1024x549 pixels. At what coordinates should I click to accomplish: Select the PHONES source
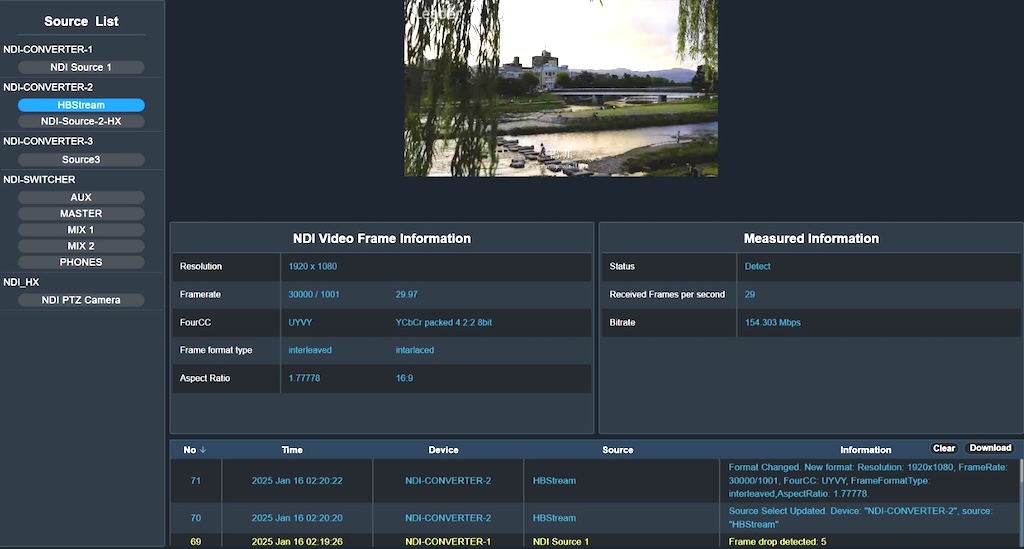[x=81, y=262]
